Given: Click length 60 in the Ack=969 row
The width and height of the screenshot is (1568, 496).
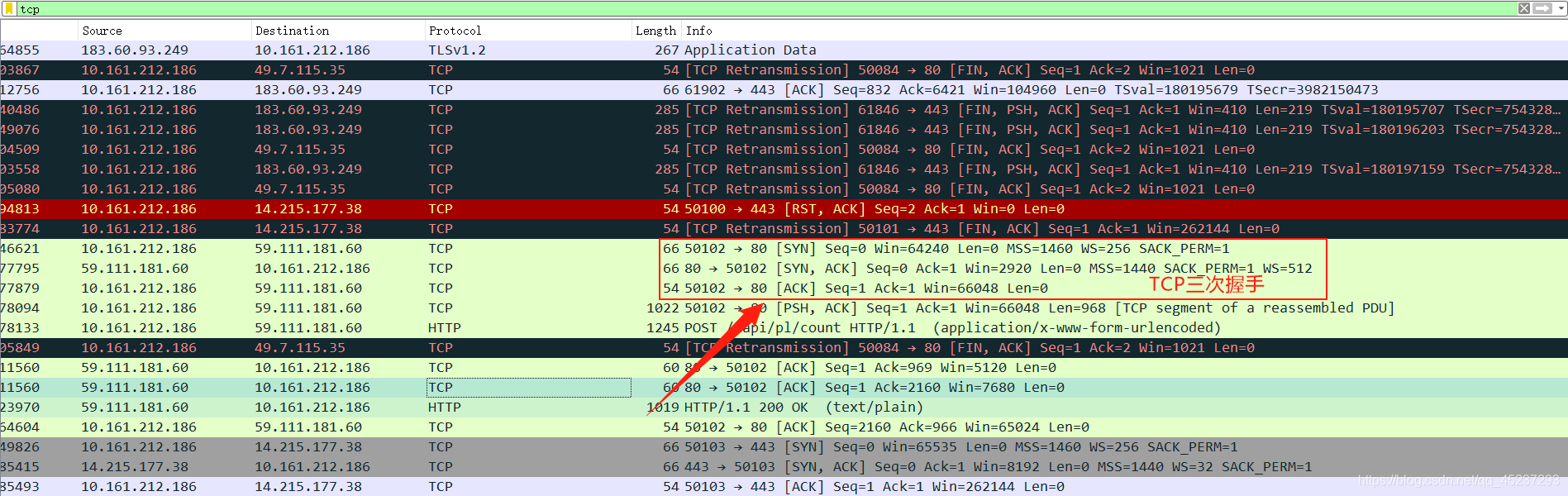Looking at the screenshot, I should [671, 367].
